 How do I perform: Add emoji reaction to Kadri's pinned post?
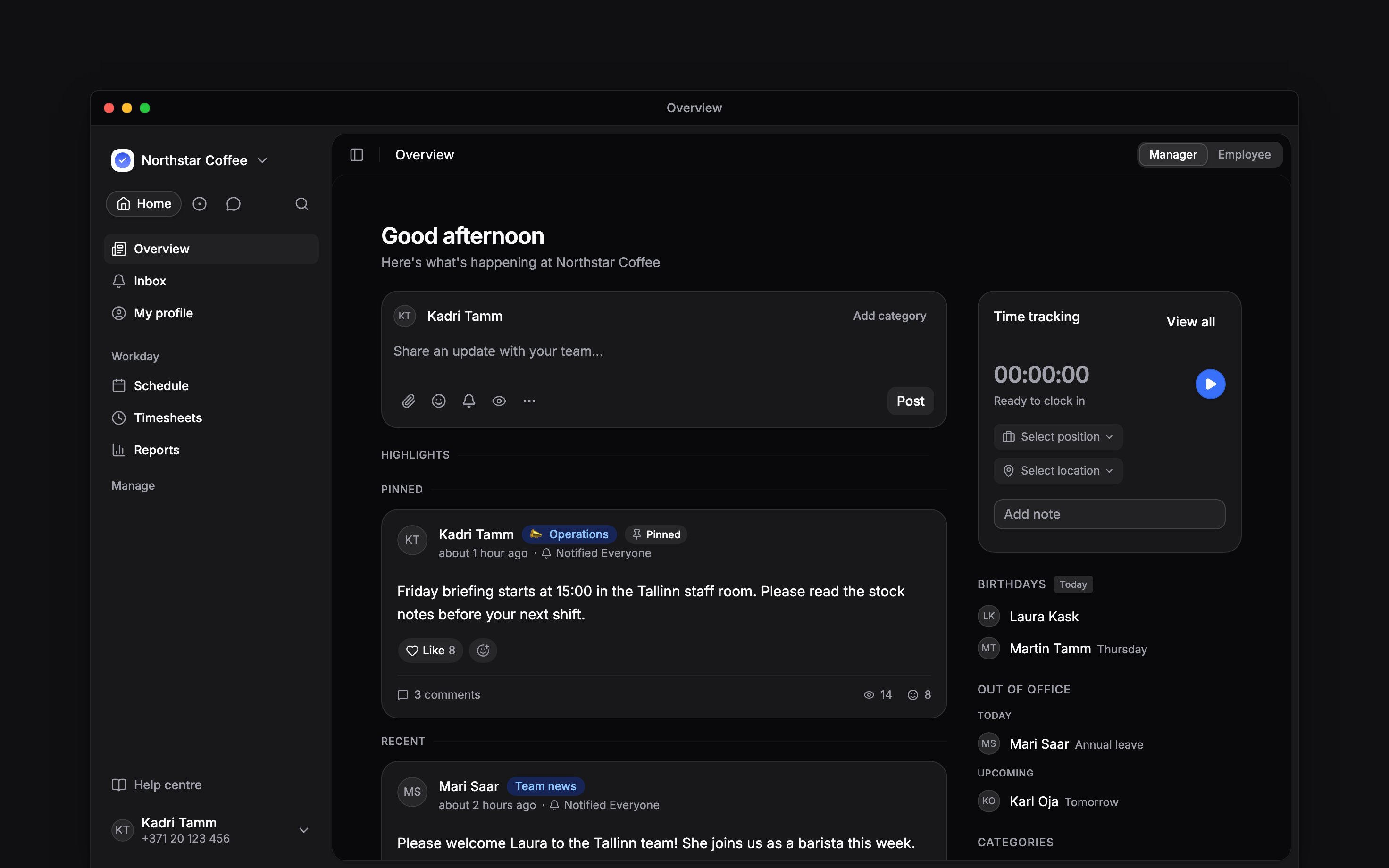pyautogui.click(x=483, y=651)
